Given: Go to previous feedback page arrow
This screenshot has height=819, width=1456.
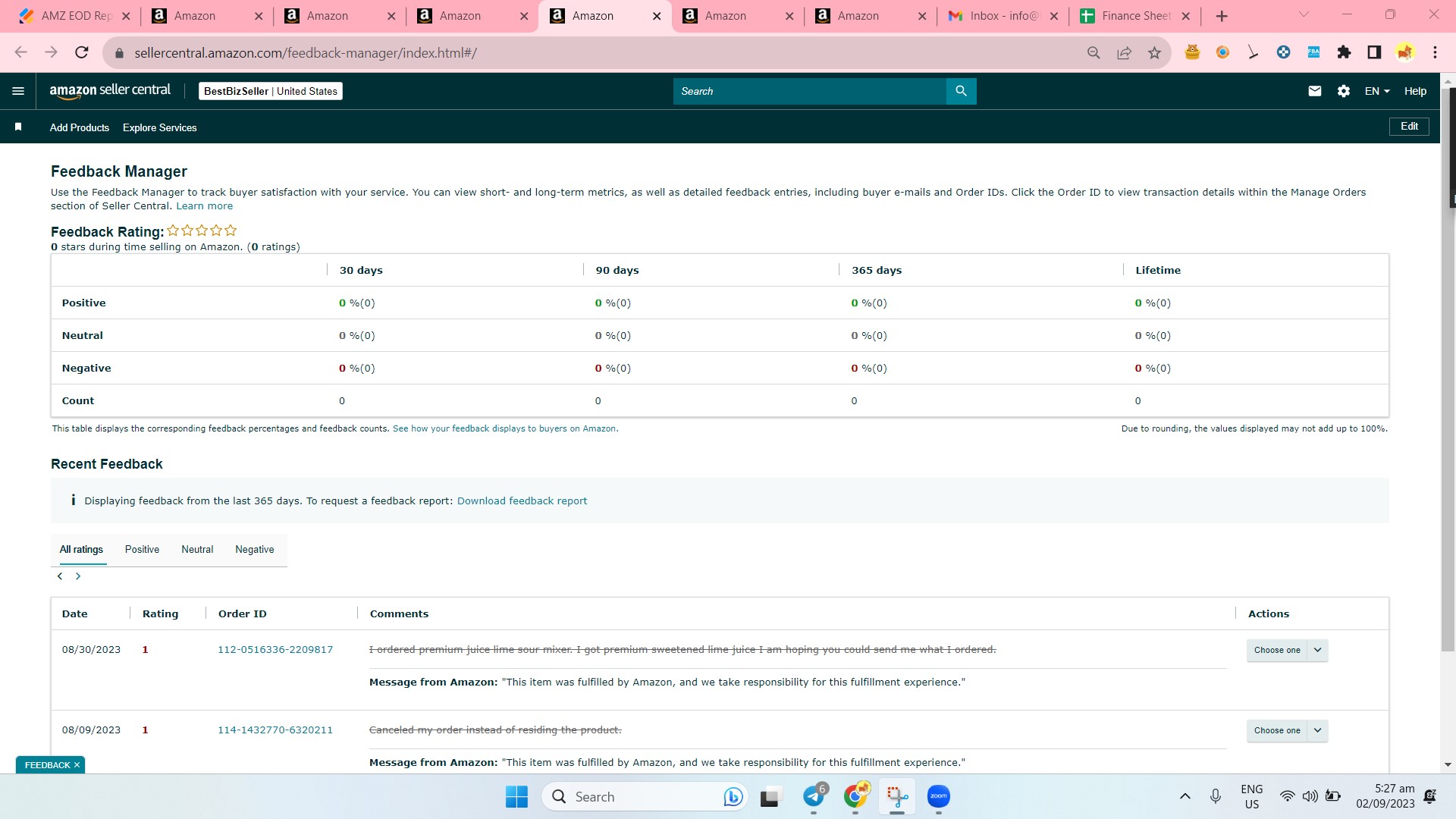Looking at the screenshot, I should coord(60,576).
